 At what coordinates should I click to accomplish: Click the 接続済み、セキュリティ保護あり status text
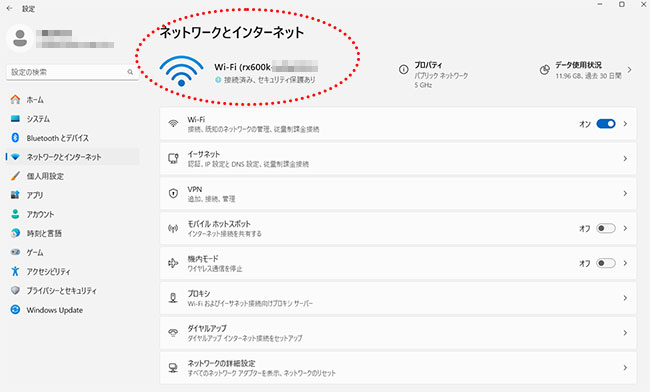(270, 80)
